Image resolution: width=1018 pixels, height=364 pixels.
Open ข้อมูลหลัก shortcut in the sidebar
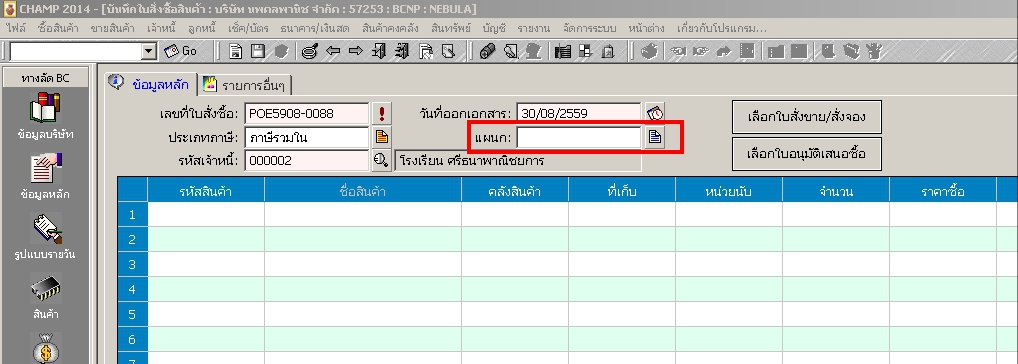(x=45, y=176)
